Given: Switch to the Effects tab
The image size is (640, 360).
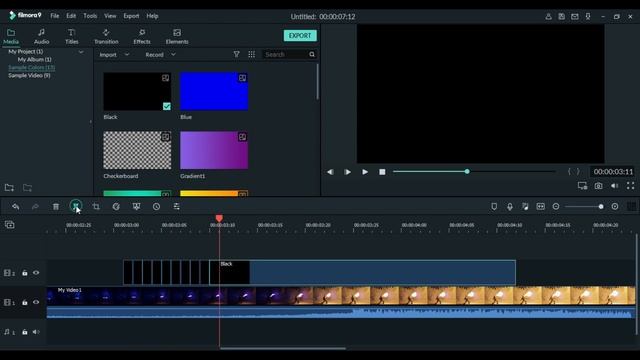Looking at the screenshot, I should pos(142,36).
